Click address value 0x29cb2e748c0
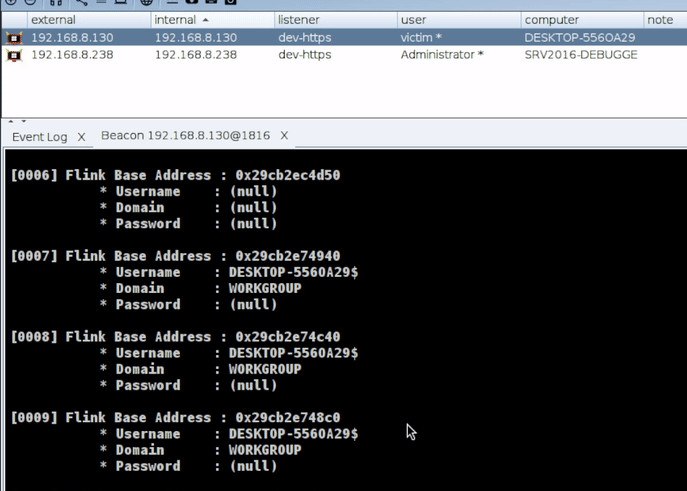Viewport: 687px width, 491px height. (x=288, y=417)
